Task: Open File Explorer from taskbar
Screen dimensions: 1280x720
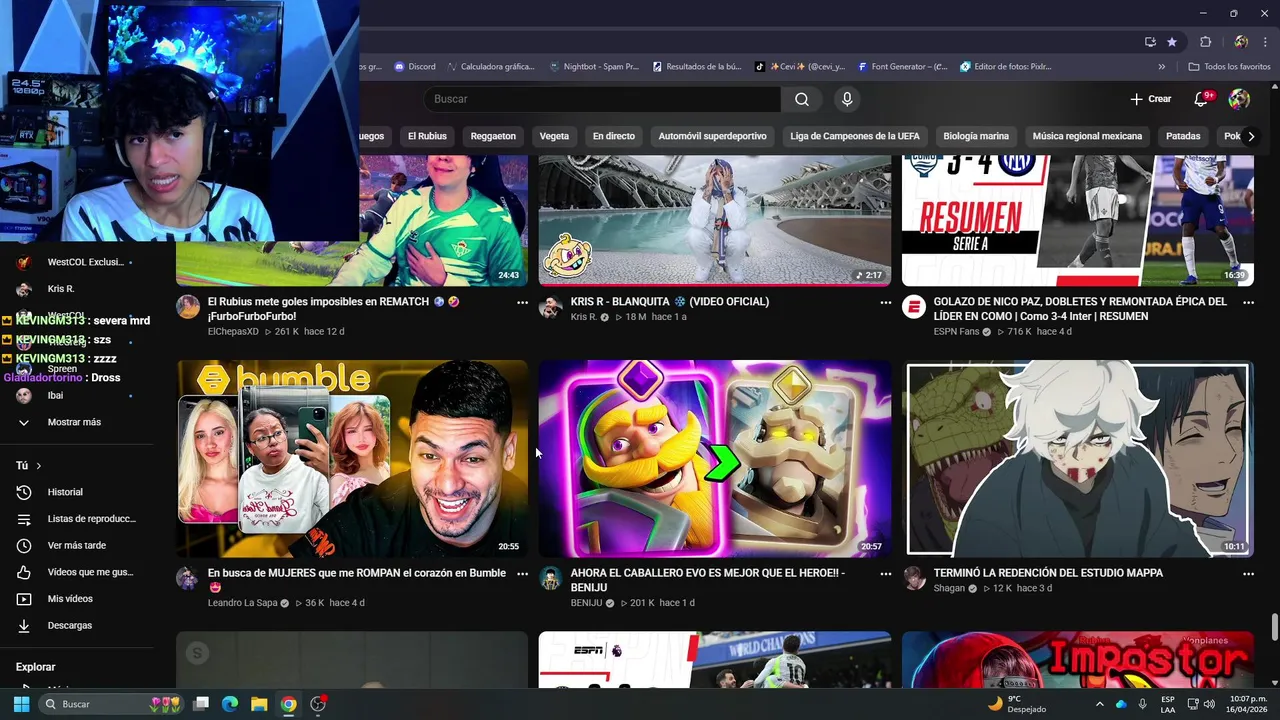Action: click(259, 704)
